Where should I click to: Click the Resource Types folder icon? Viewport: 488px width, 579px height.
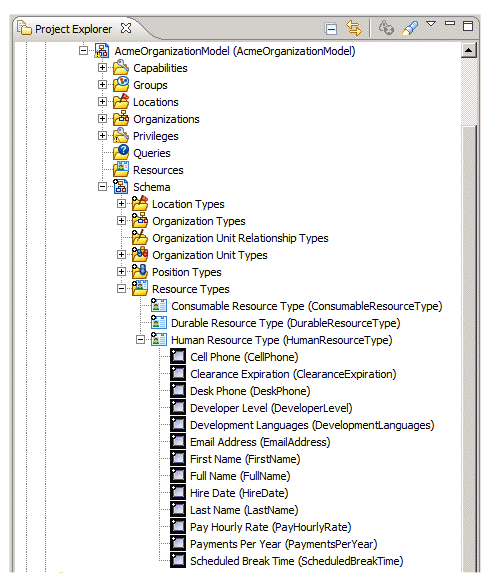(140, 288)
